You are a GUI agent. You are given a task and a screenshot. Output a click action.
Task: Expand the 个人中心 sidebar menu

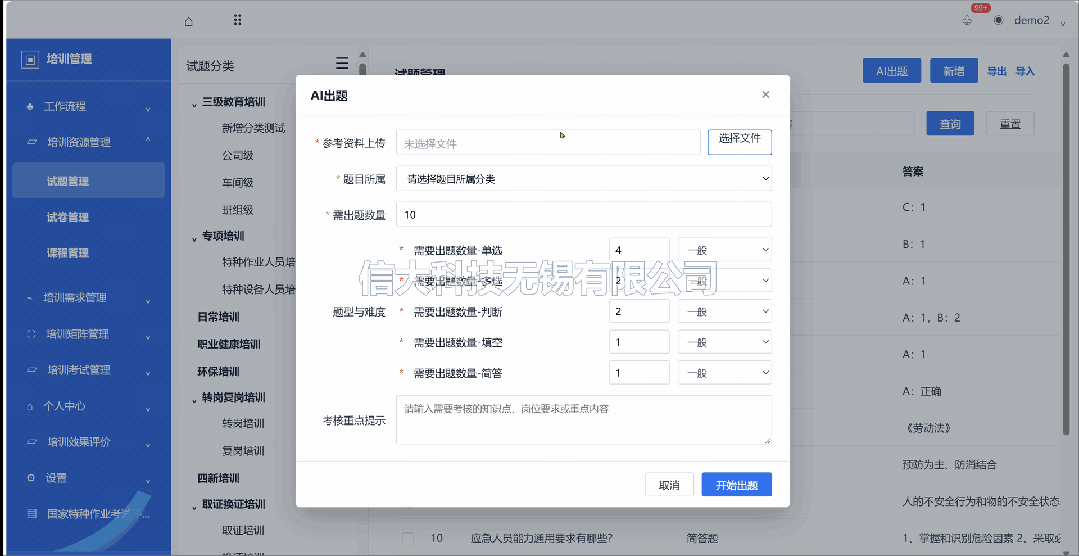(148, 408)
